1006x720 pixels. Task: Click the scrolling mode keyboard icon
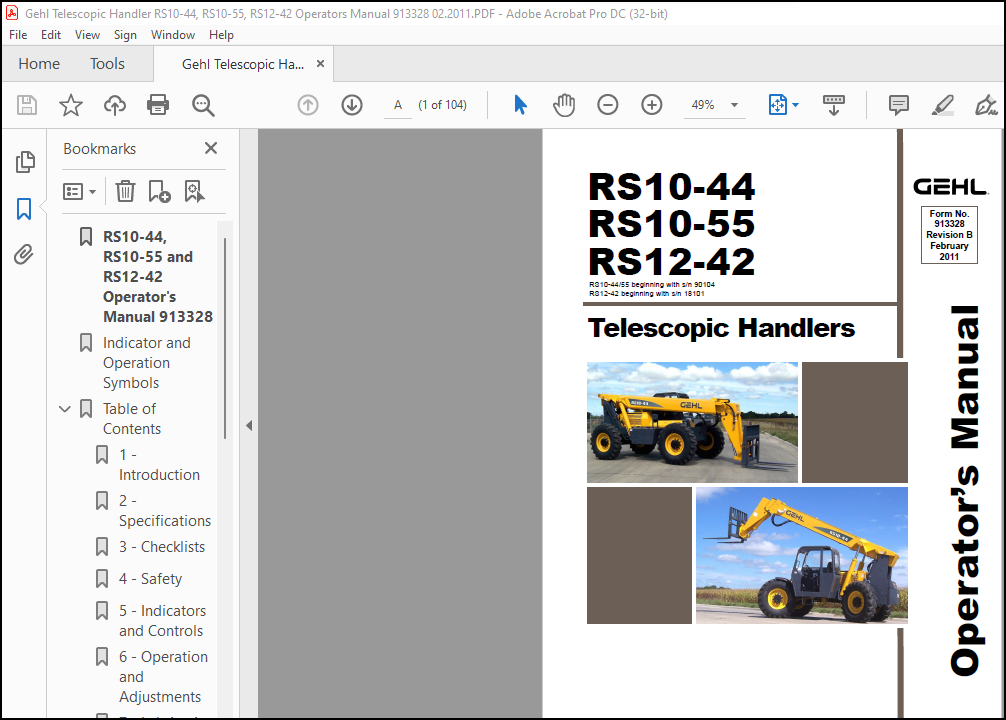pyautogui.click(x=833, y=105)
